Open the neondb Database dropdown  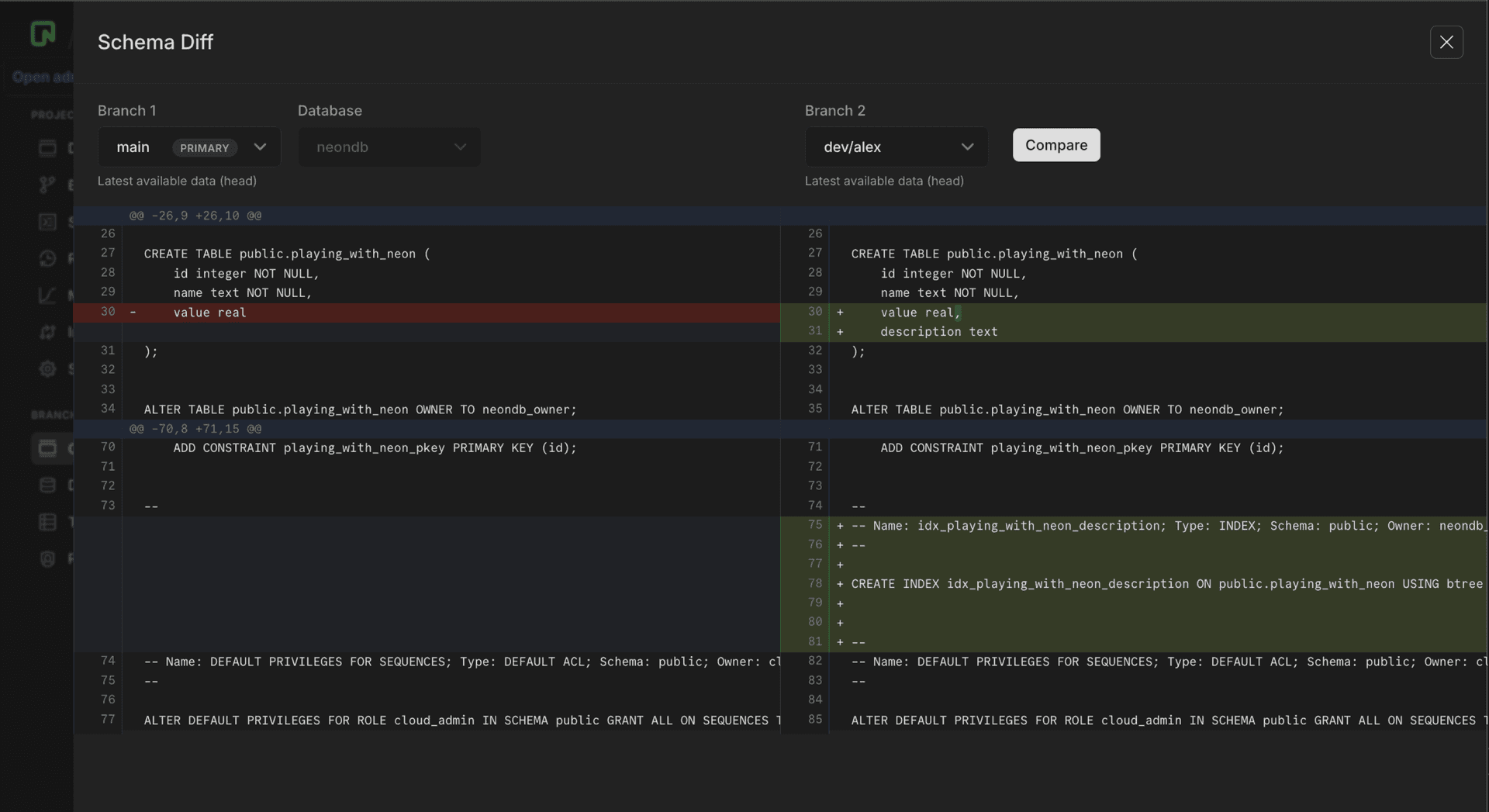click(x=389, y=147)
